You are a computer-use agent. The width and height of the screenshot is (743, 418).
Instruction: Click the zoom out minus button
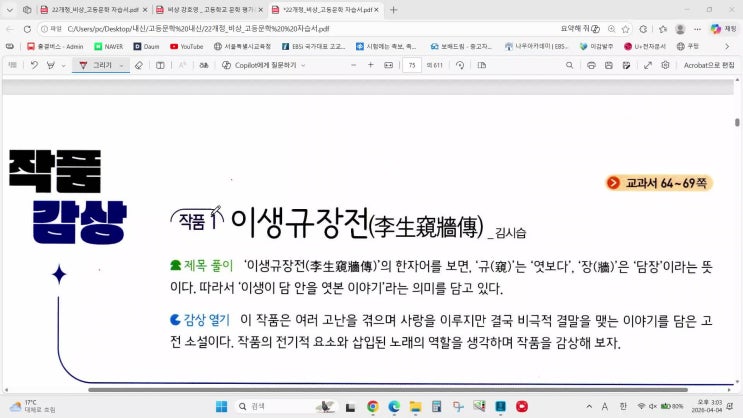[x=353, y=65]
